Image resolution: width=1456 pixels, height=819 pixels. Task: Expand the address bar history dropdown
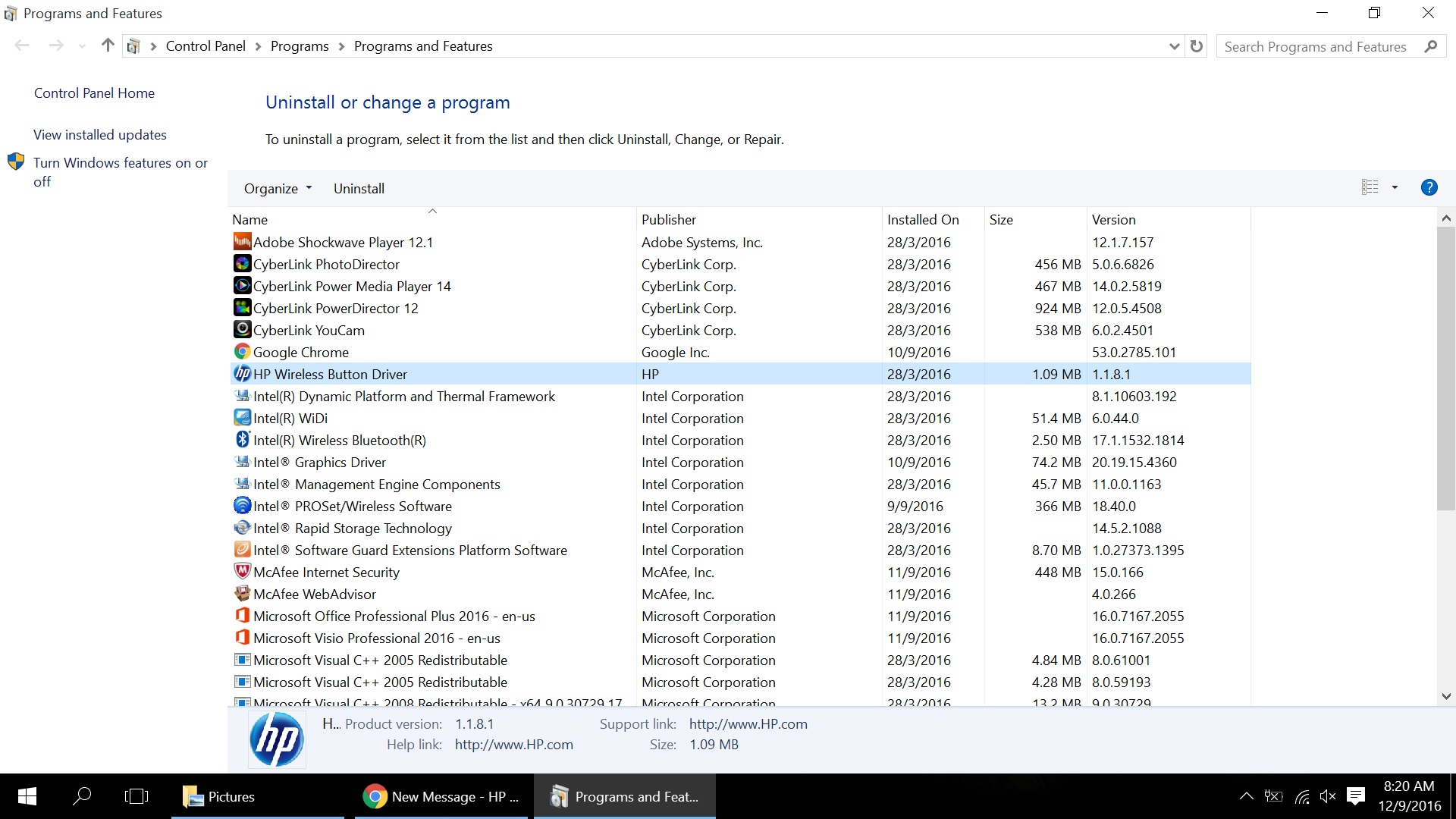point(1174,46)
